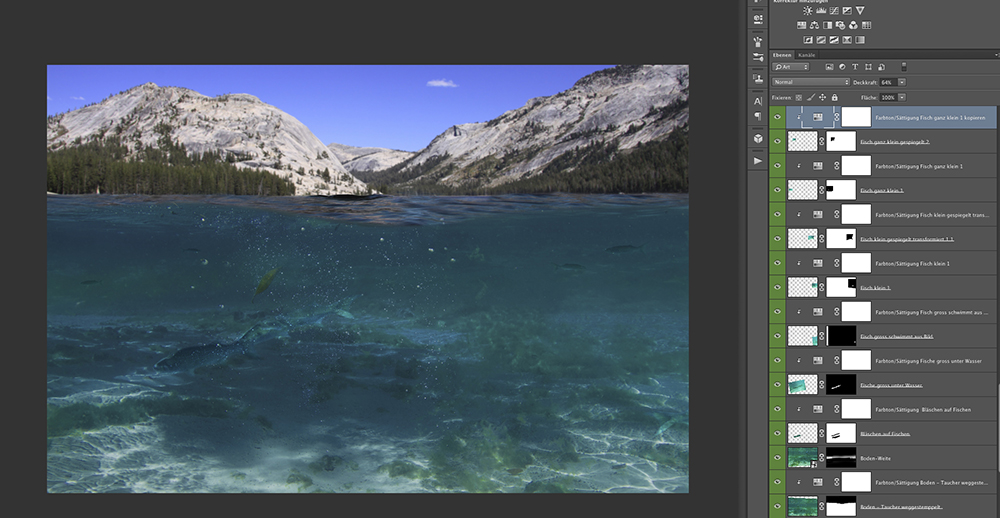Viewport: 1000px width, 518px height.
Task: Click the Deckkraft 64% opacity field
Action: 887,82
